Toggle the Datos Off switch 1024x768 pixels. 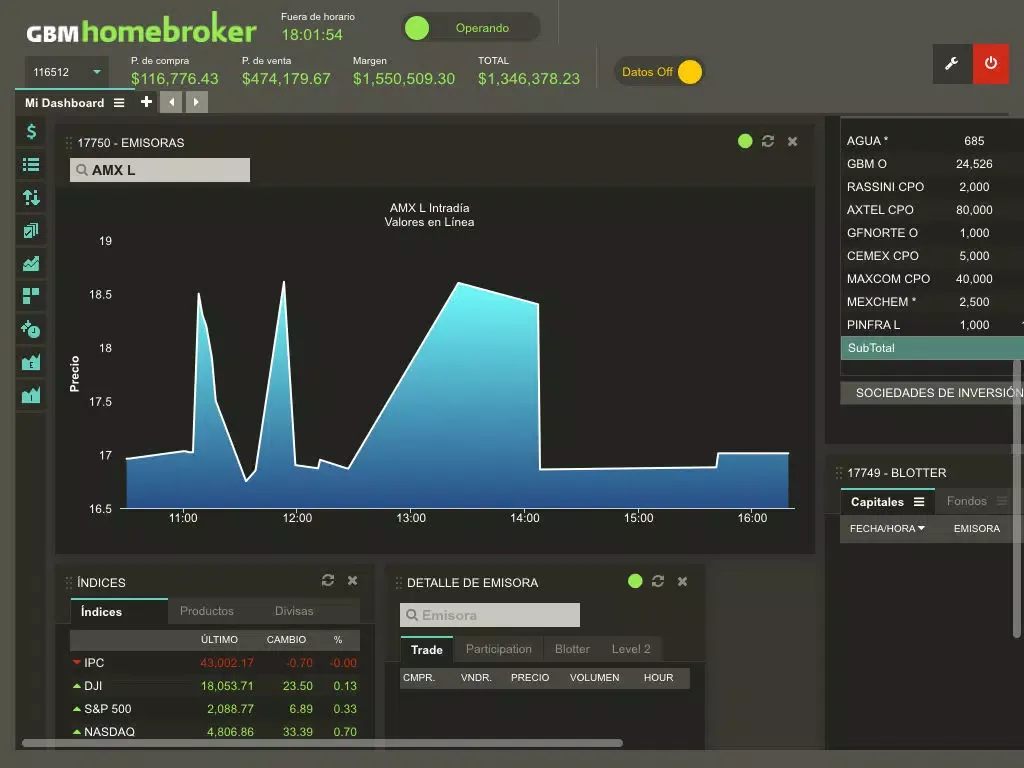[x=658, y=72]
